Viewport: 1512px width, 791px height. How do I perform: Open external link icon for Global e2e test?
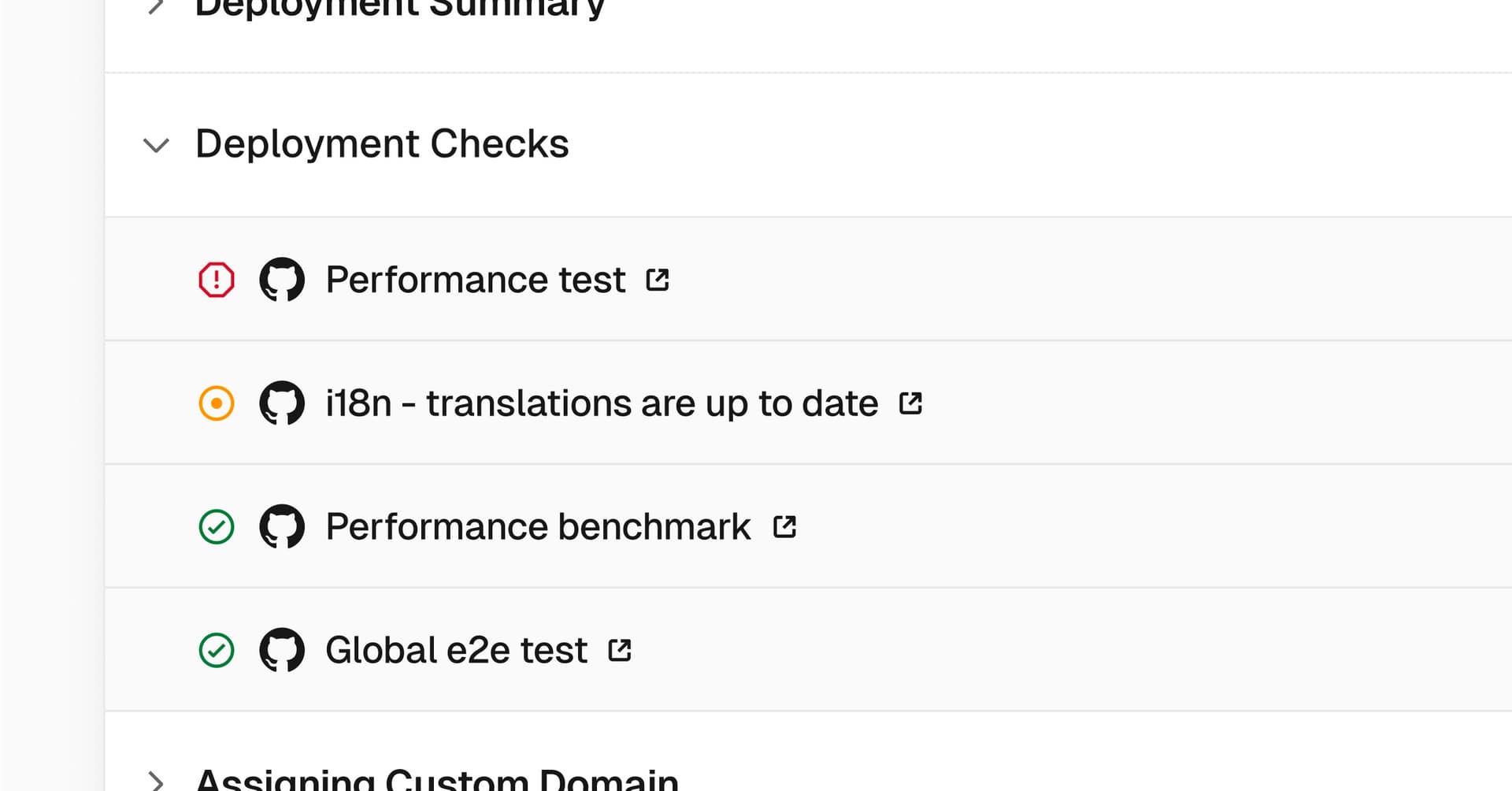pyautogui.click(x=621, y=650)
